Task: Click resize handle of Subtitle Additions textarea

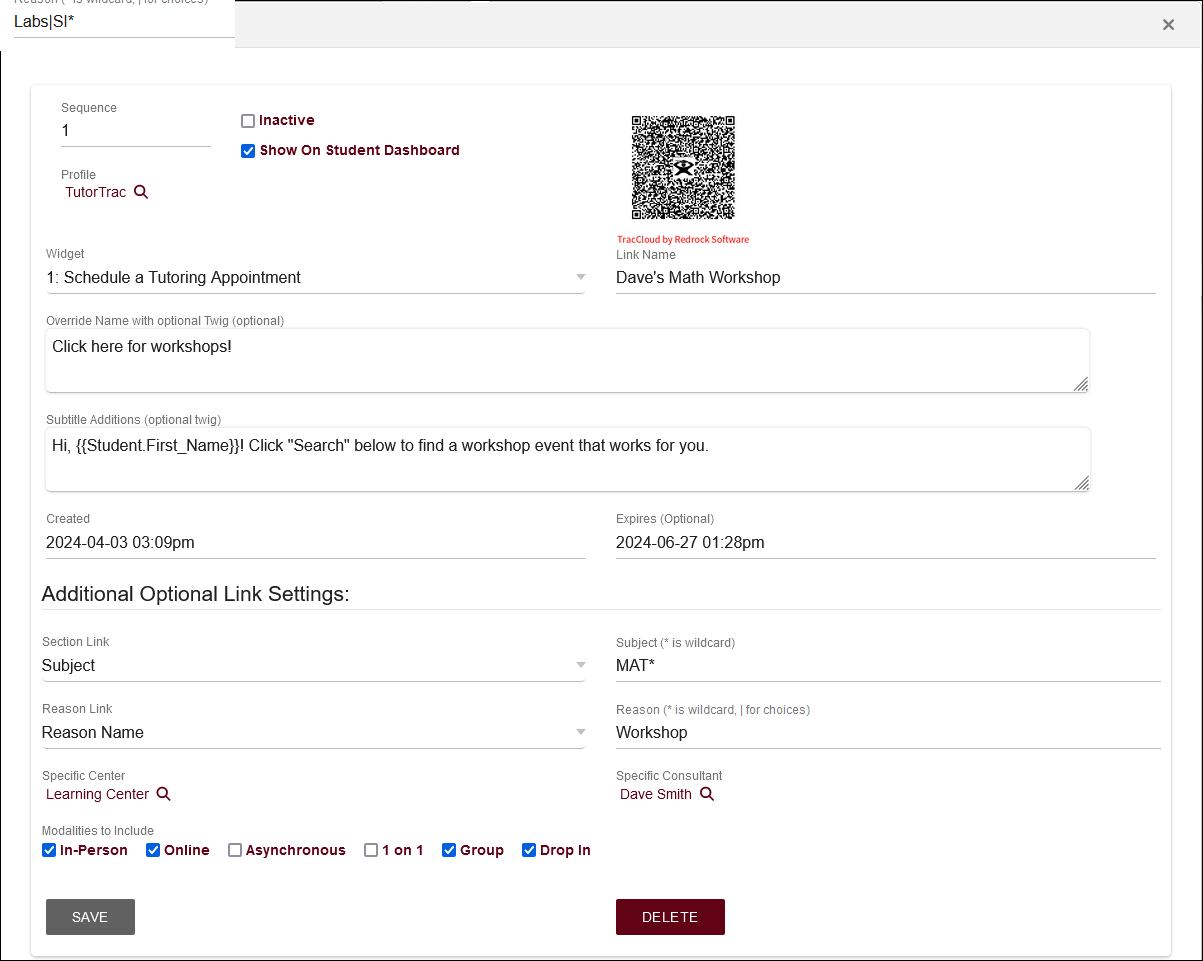Action: tap(1081, 483)
